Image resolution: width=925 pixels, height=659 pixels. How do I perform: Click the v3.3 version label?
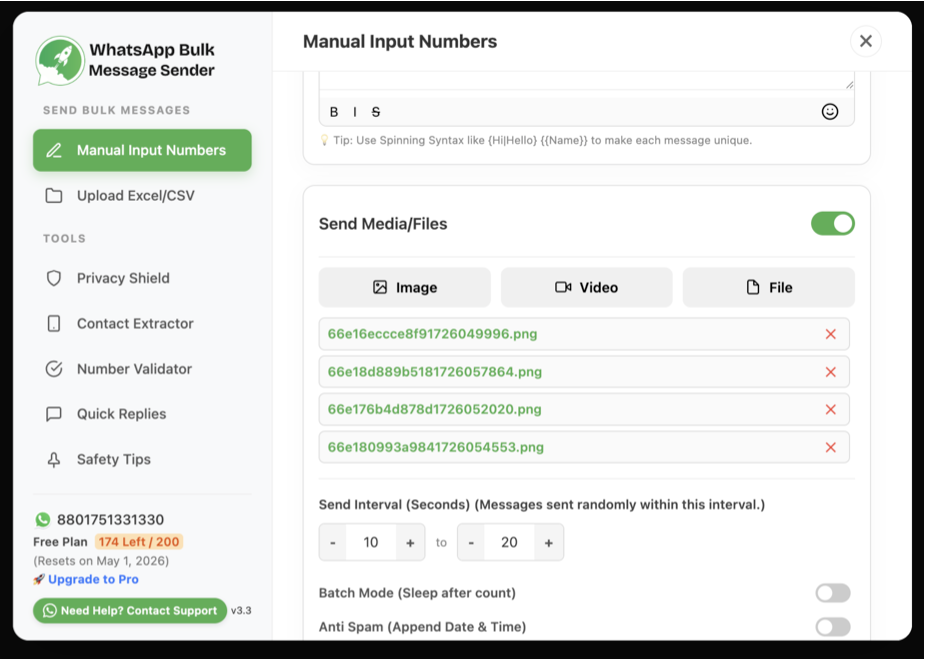(241, 611)
